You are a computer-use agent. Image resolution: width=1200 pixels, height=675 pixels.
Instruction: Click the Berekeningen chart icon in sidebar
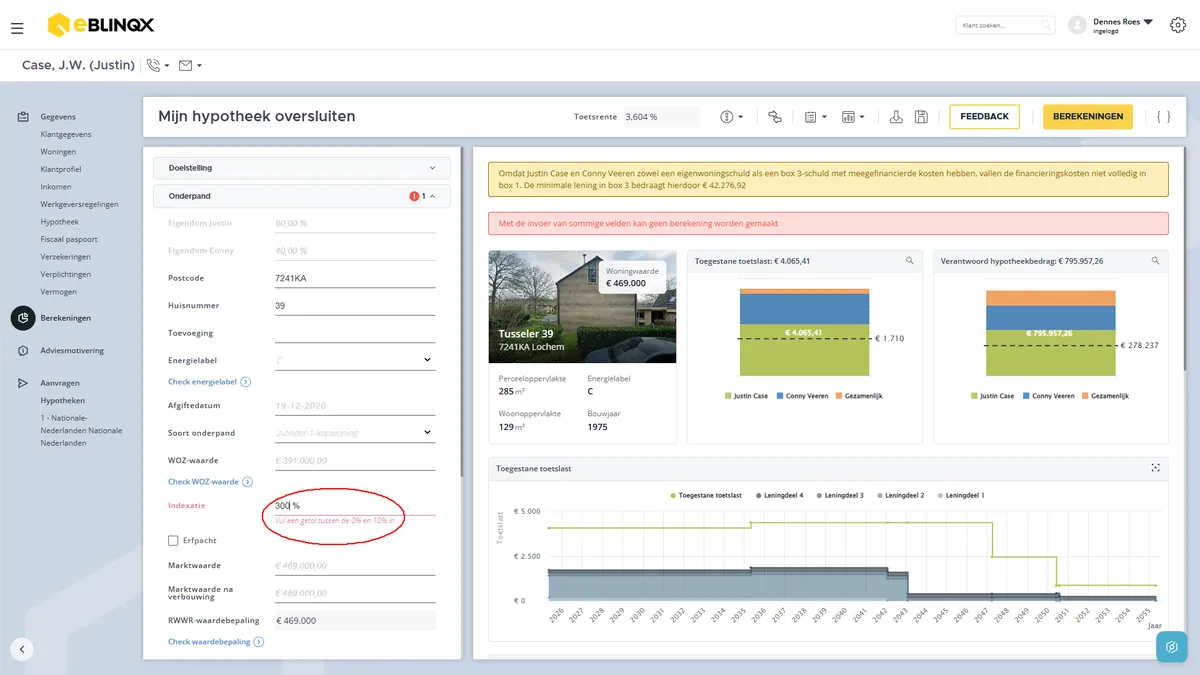pyautogui.click(x=23, y=318)
